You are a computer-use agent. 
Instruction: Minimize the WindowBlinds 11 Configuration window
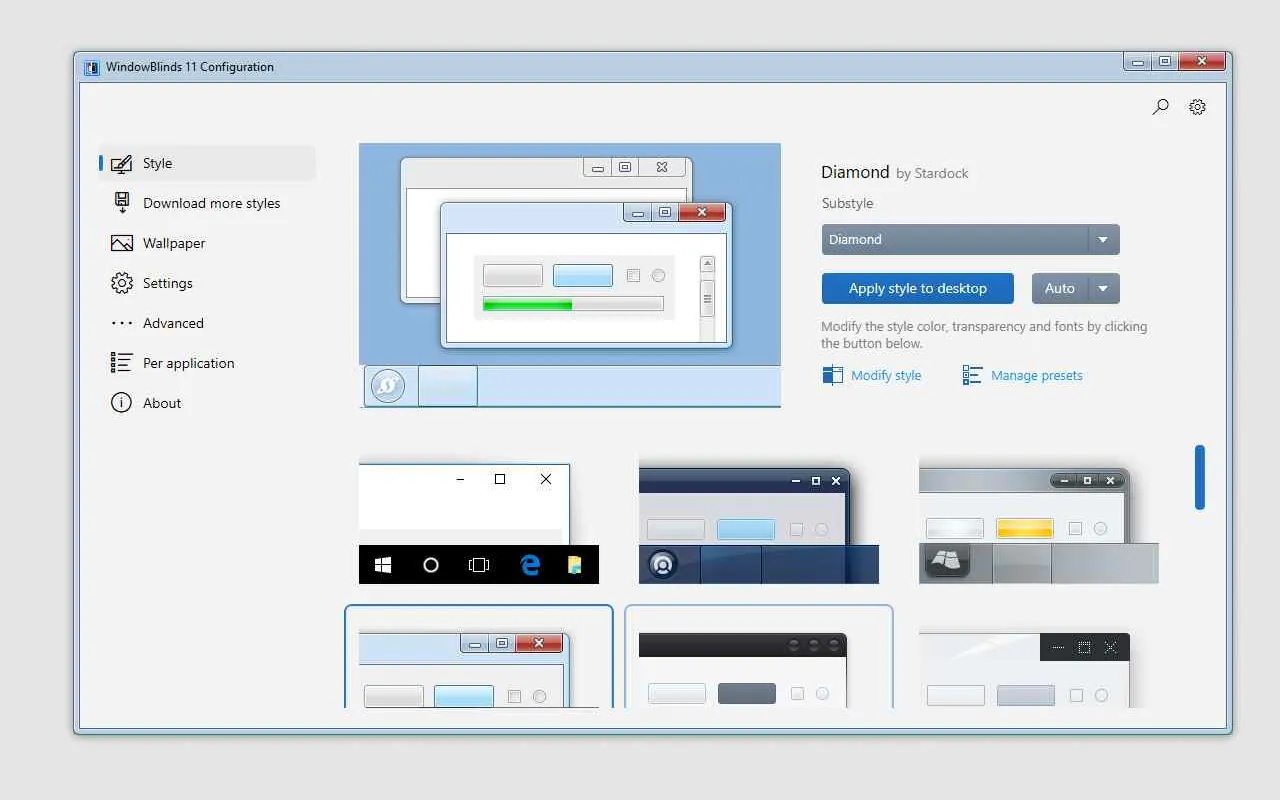pyautogui.click(x=1137, y=62)
